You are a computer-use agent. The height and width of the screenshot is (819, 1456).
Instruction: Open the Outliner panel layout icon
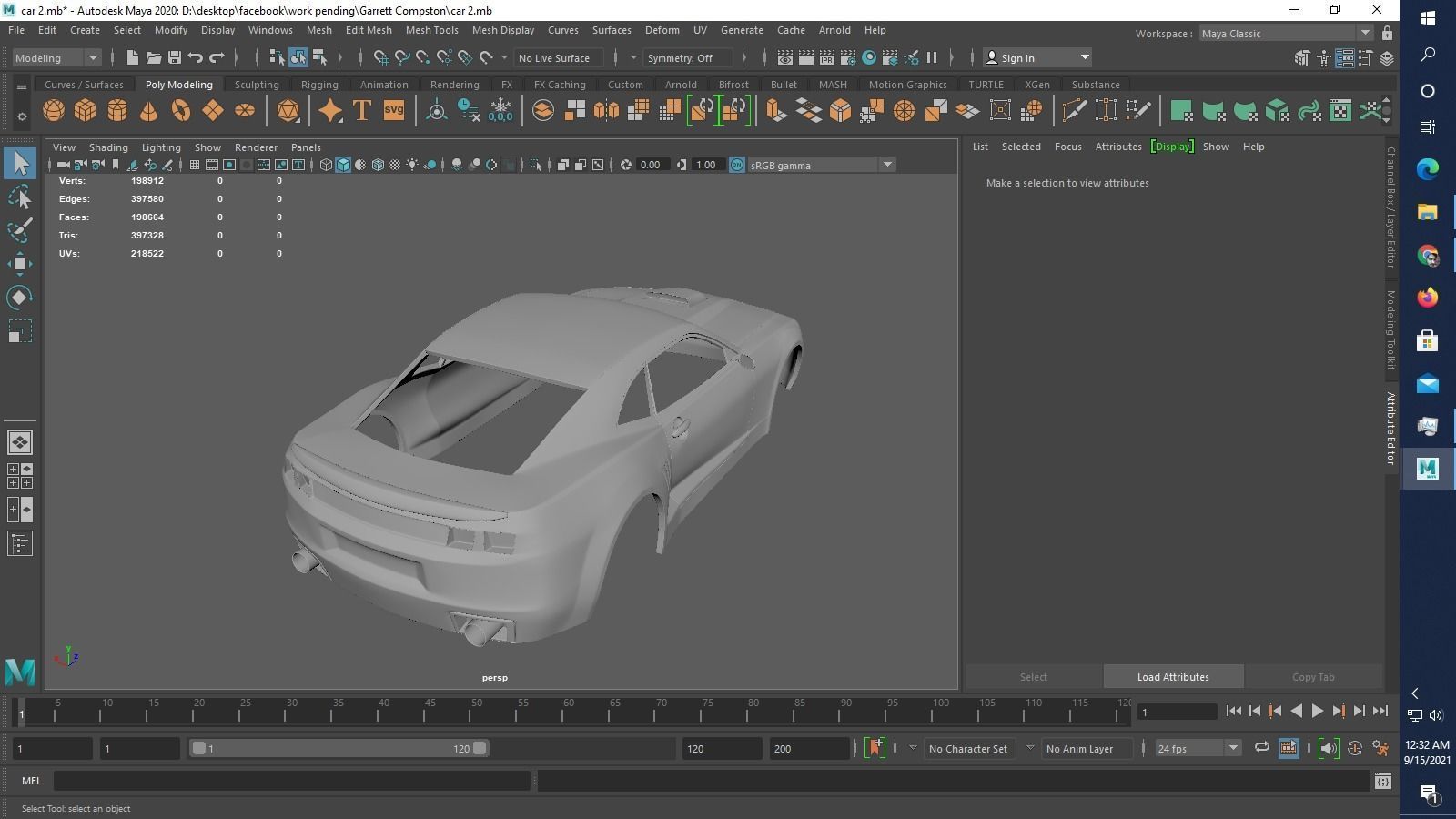[x=19, y=544]
